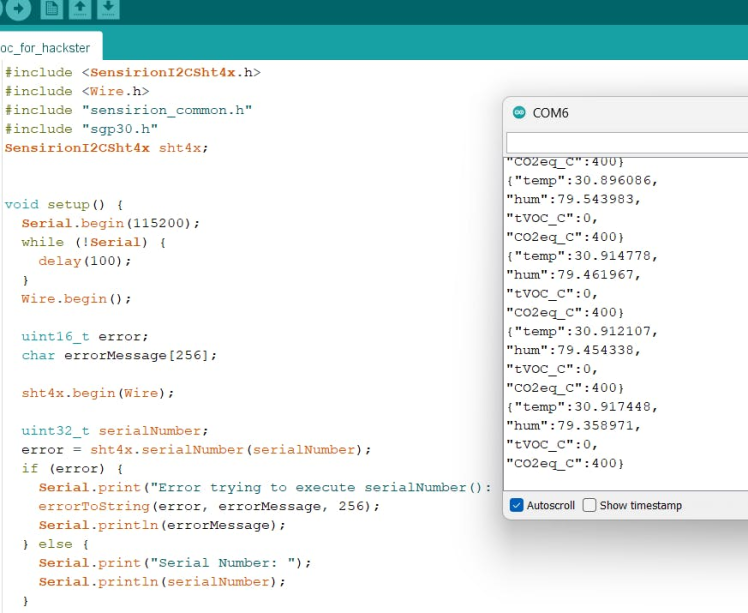Click the COM6 window title text

[x=550, y=113]
